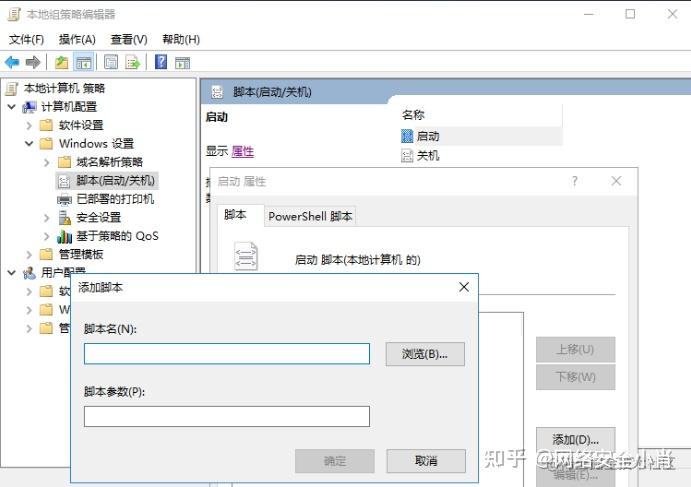
Task: Collapse the Windows 设置 tree node
Action: (29, 144)
